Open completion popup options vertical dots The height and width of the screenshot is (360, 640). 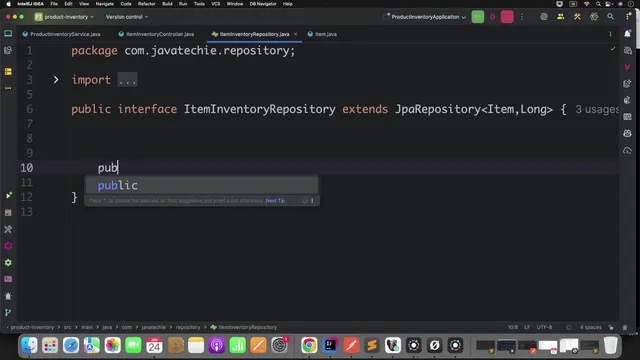[312, 201]
